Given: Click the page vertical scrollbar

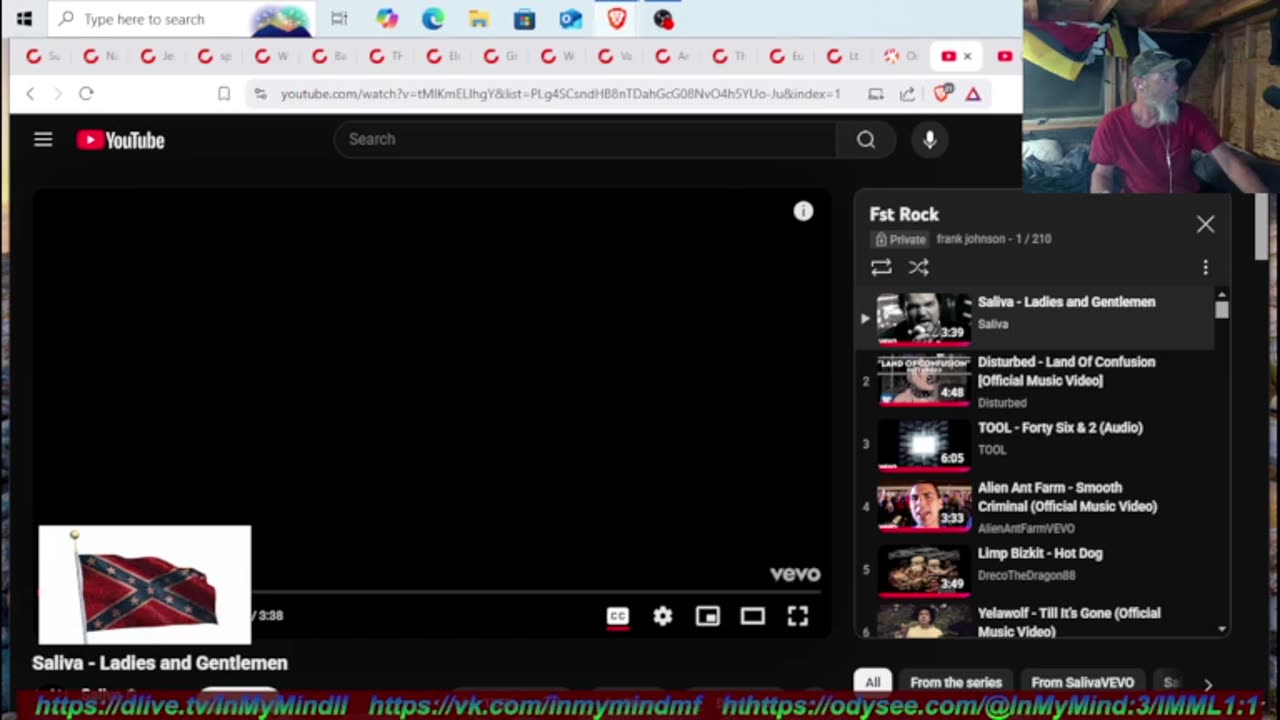Looking at the screenshot, I should pyautogui.click(x=1262, y=228).
